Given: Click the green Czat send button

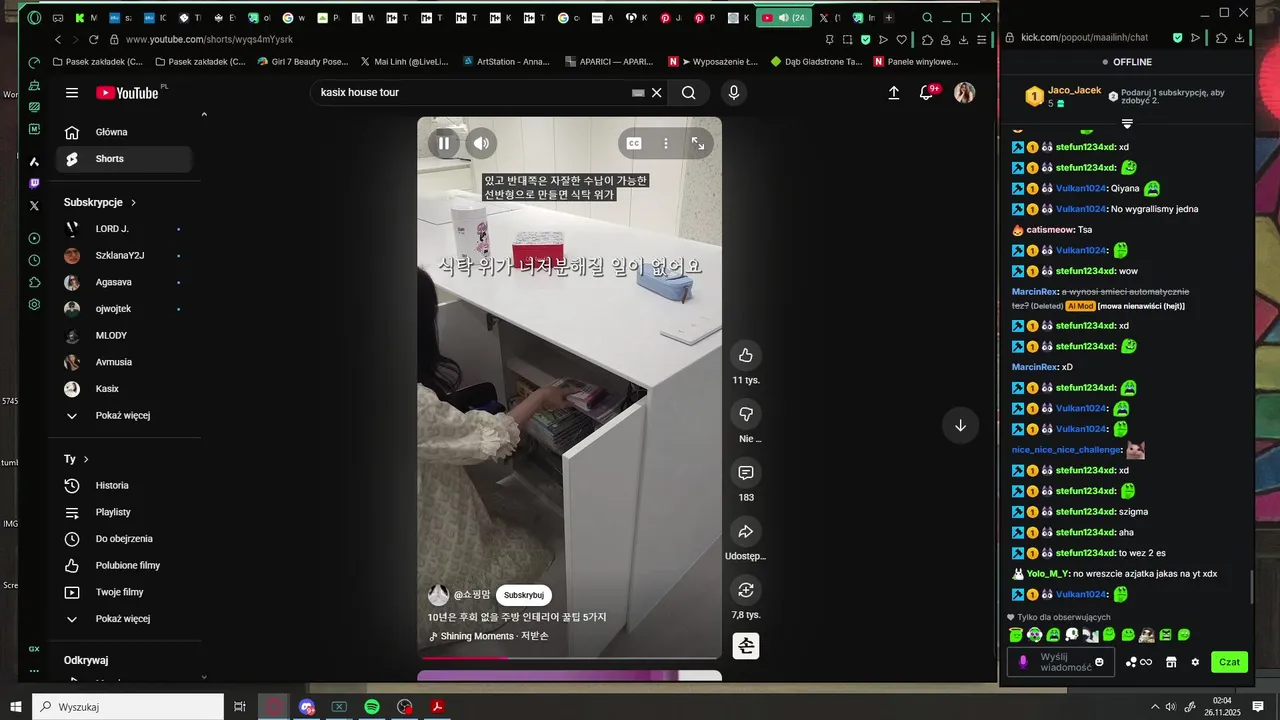Looking at the screenshot, I should point(1229,662).
